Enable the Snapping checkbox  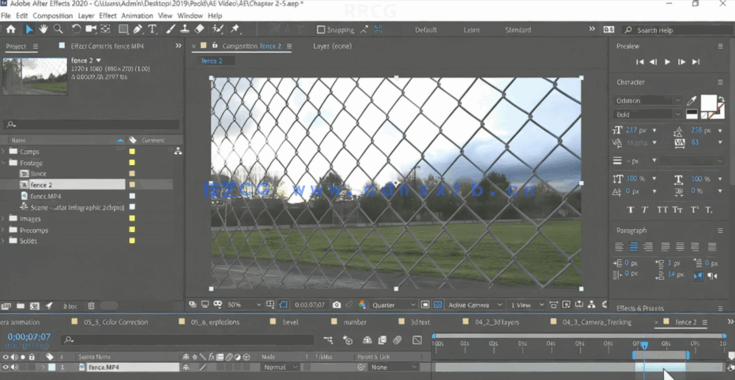point(321,30)
